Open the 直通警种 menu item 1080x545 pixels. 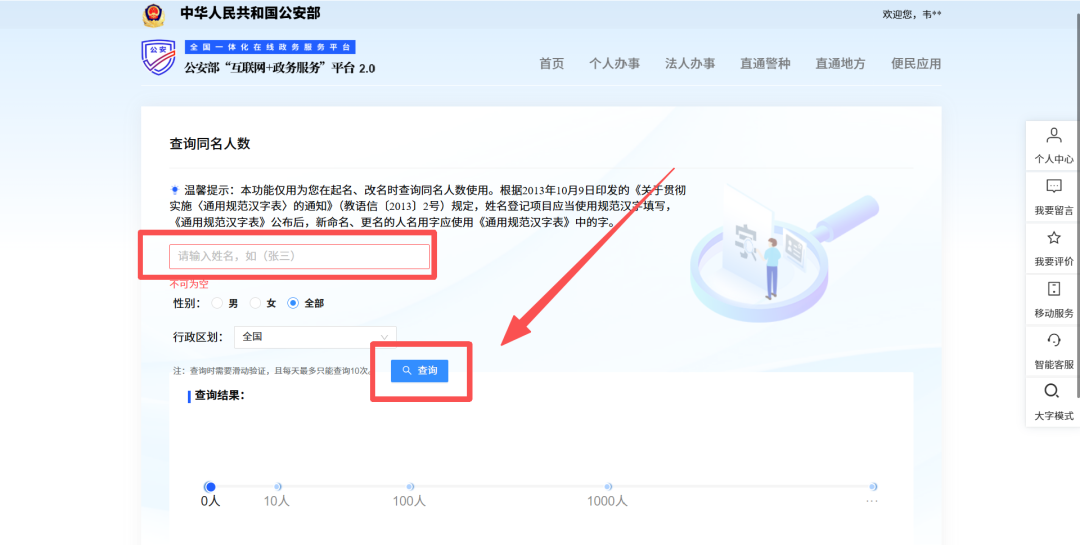[x=765, y=64]
